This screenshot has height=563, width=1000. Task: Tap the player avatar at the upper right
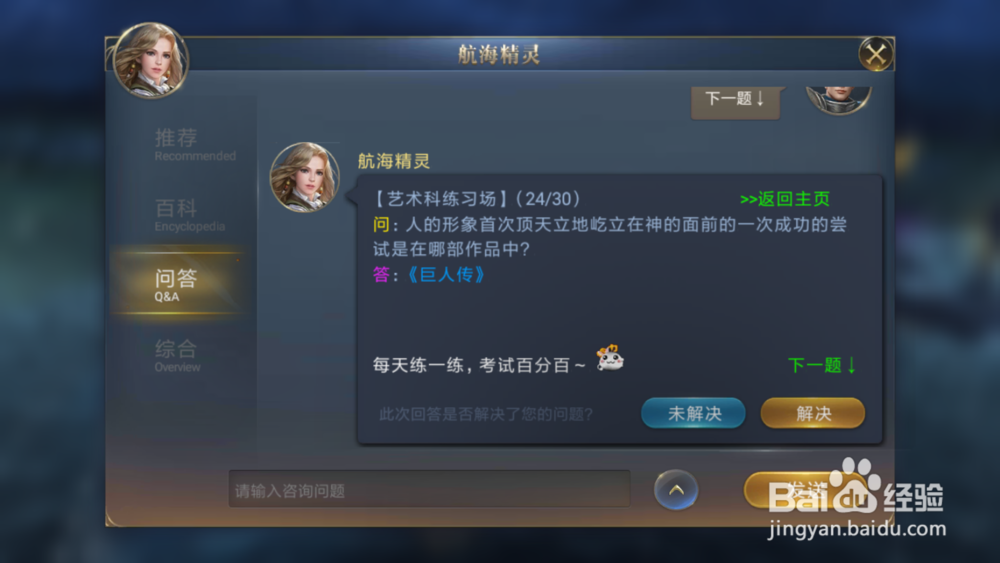click(838, 100)
